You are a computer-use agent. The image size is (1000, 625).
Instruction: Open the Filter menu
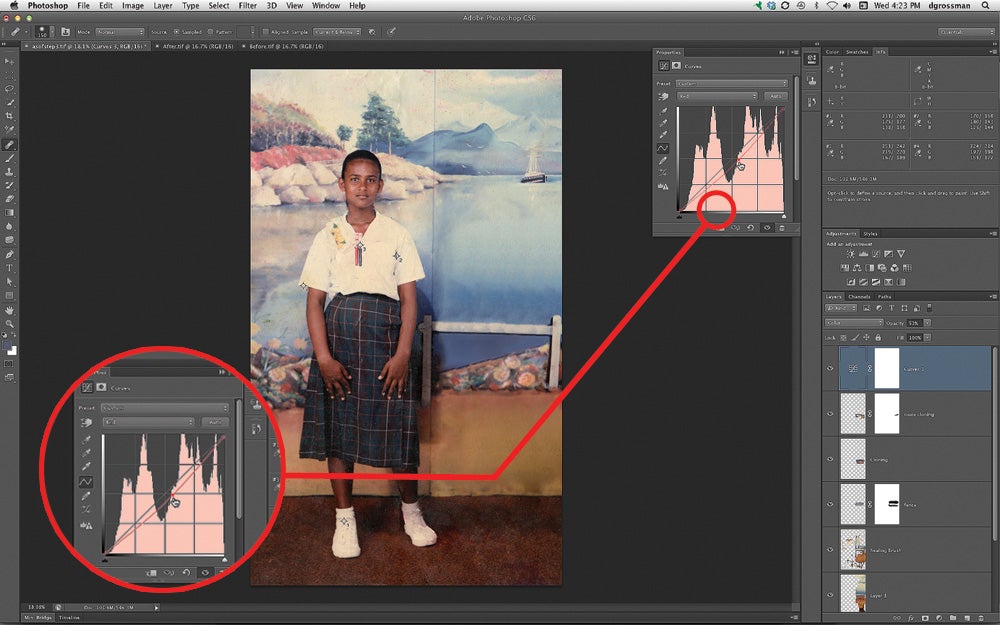(247, 6)
